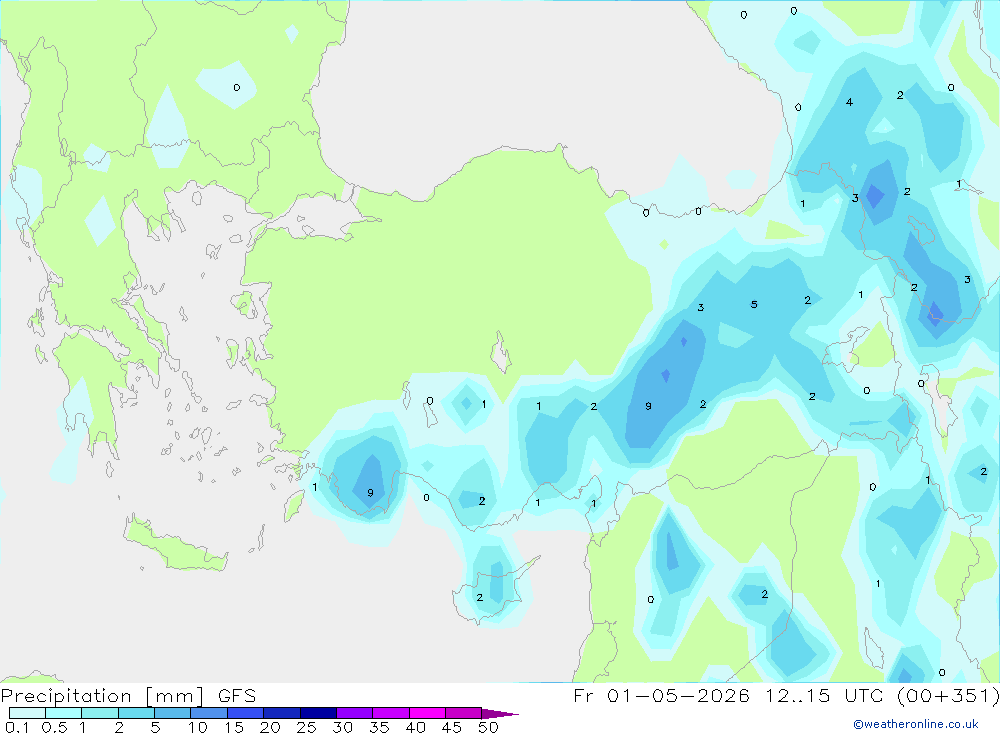
Task: Click the '30' legend scale label
Action: tap(342, 727)
